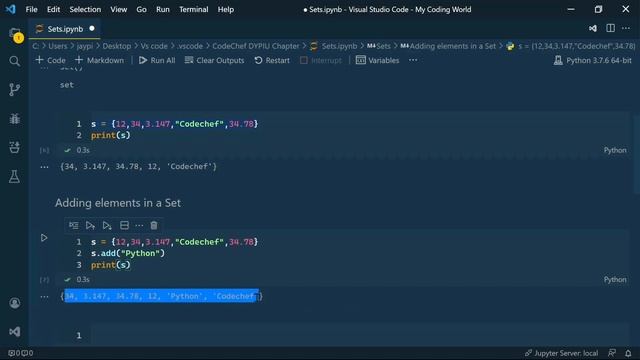Viewport: 640px width, 360px height.
Task: Open the View menu
Action: (118, 9)
